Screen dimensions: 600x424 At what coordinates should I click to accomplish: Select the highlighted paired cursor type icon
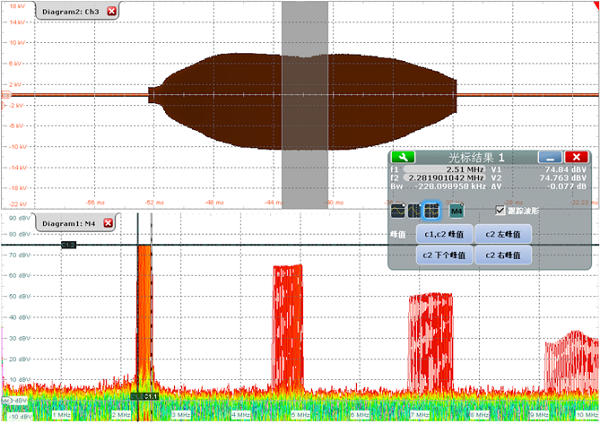432,211
